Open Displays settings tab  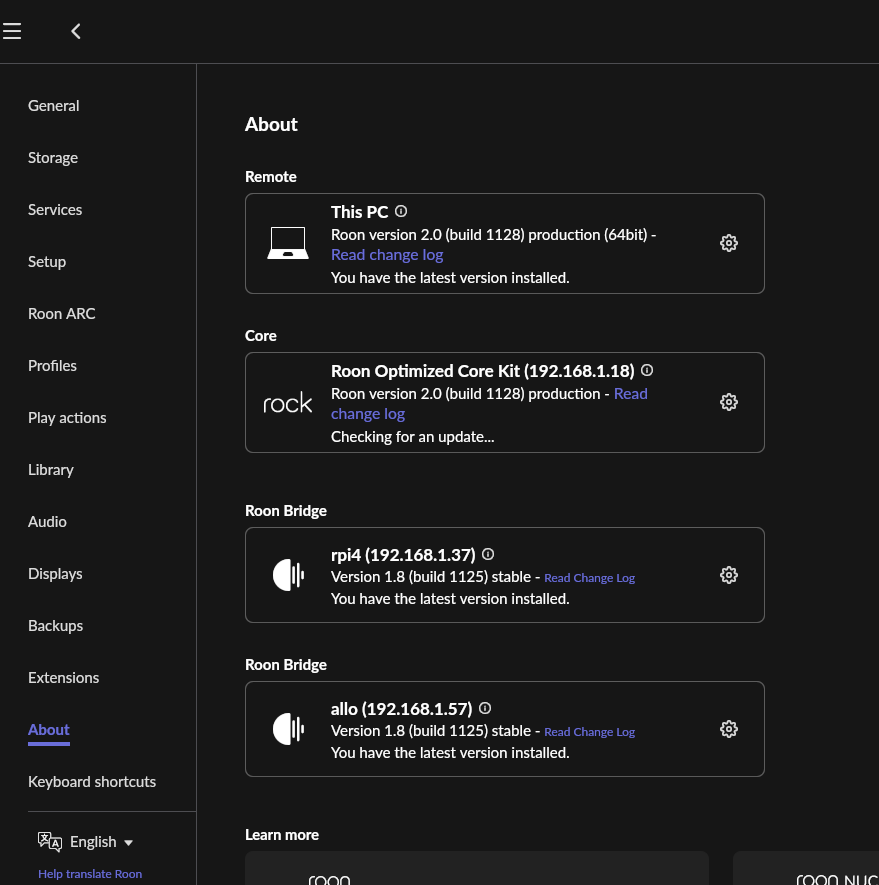tap(55, 573)
